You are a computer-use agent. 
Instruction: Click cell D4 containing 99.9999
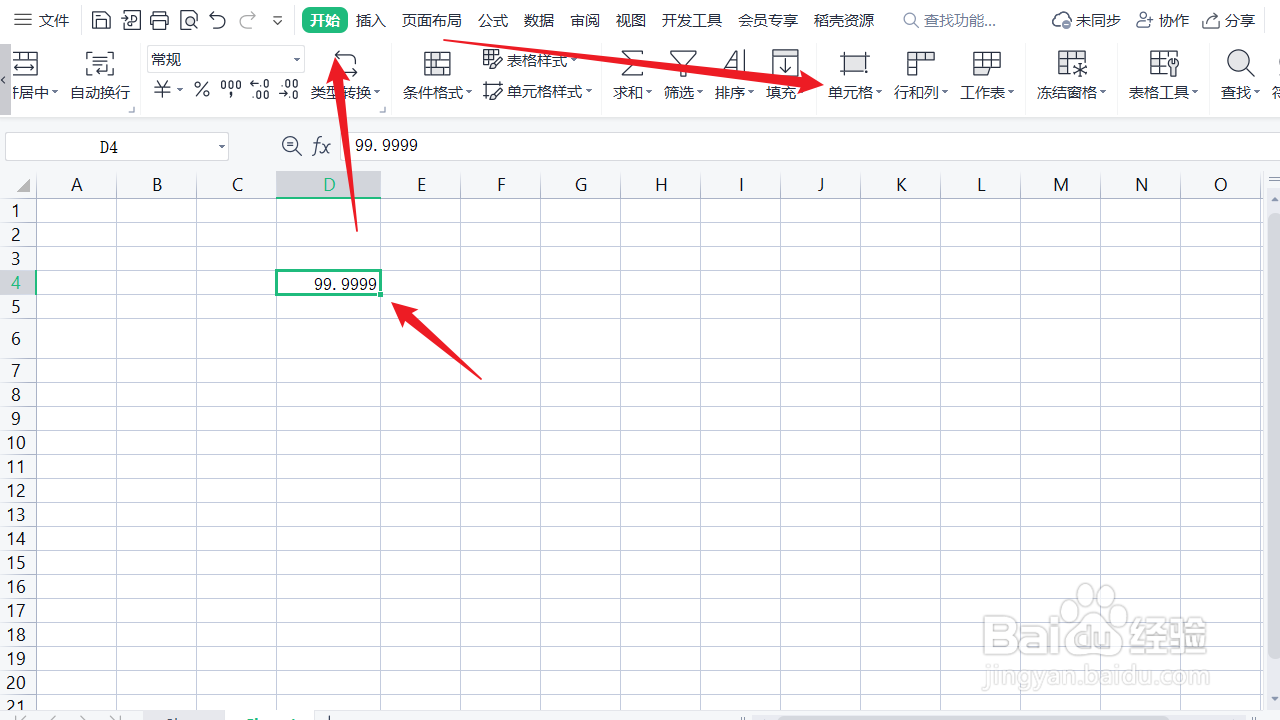coord(329,284)
